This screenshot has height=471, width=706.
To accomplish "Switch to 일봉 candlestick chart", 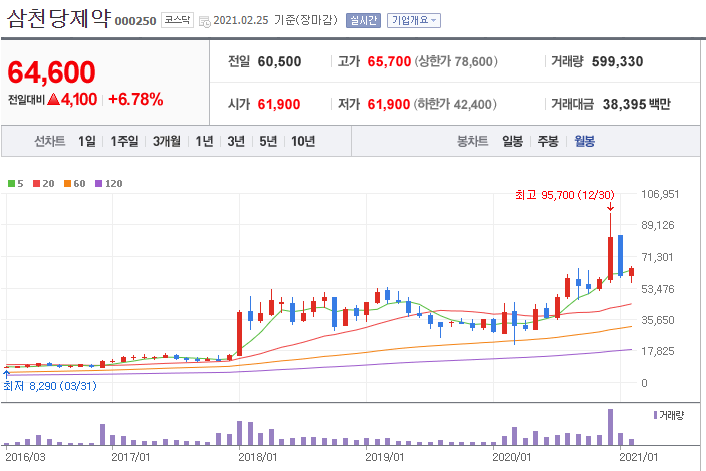I will tap(512, 141).
